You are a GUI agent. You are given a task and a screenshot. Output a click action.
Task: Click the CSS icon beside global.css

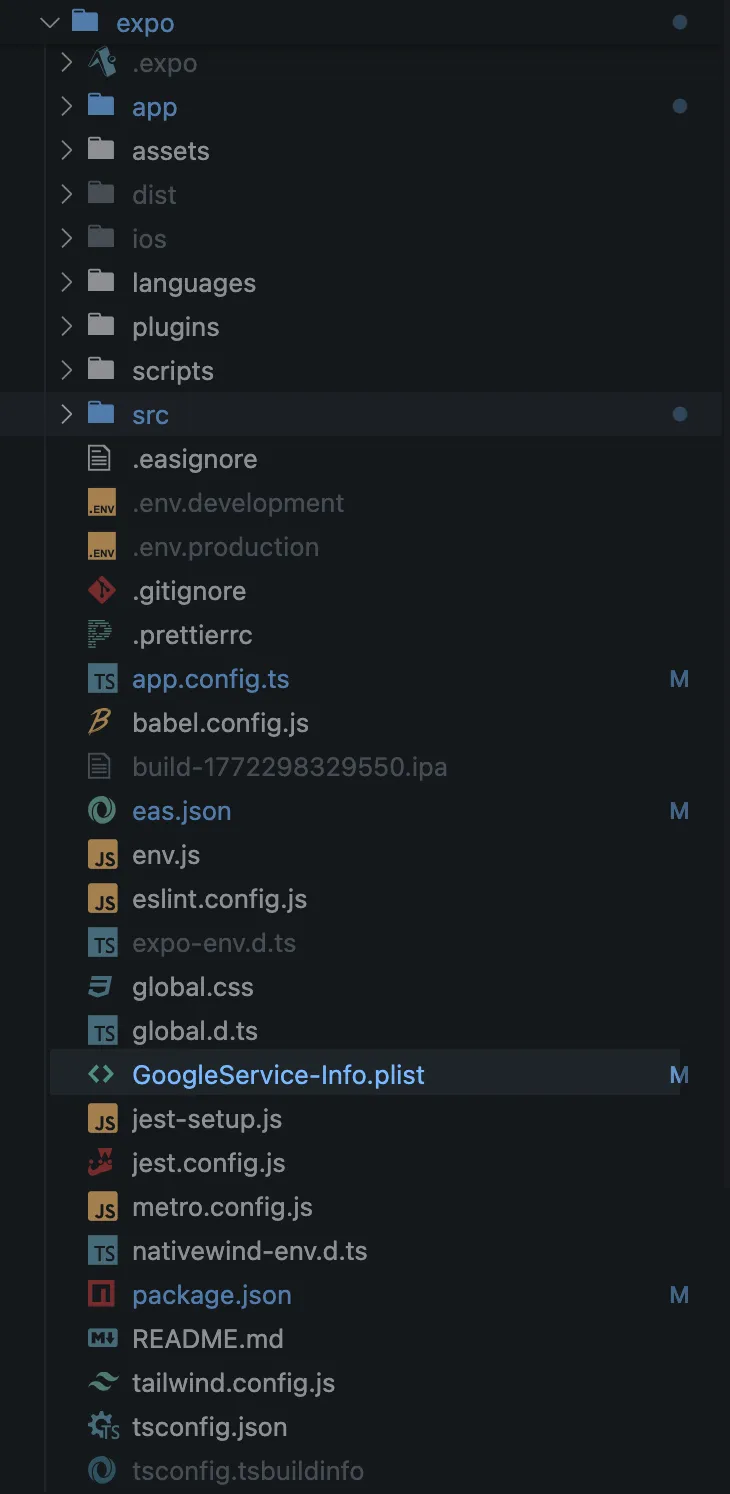click(101, 987)
